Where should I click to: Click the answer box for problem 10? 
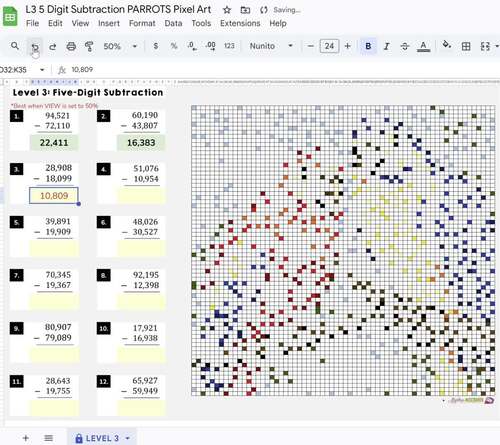(141, 355)
